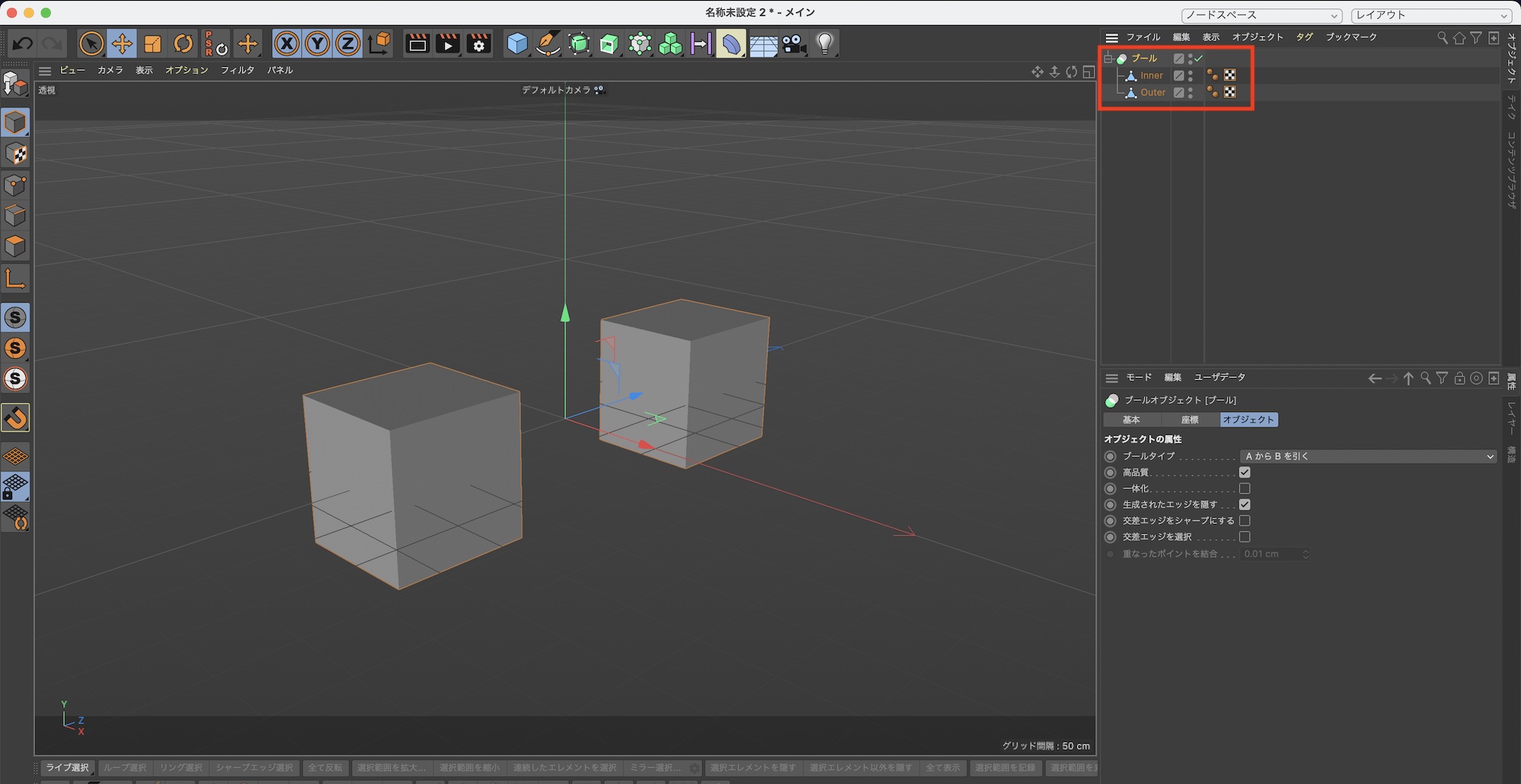Image resolution: width=1521 pixels, height=784 pixels.
Task: Open the ノードスペース dropdown
Action: [x=1261, y=15]
